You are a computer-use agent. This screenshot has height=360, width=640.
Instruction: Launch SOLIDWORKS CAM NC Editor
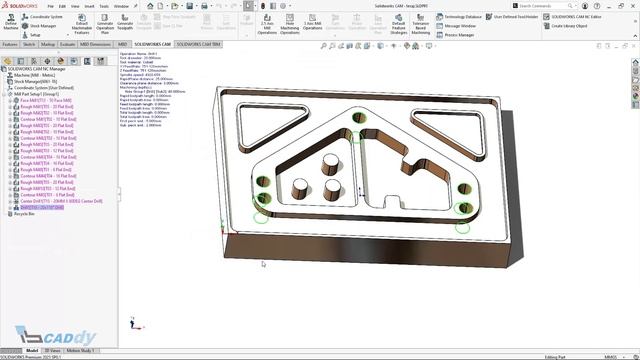[572, 17]
